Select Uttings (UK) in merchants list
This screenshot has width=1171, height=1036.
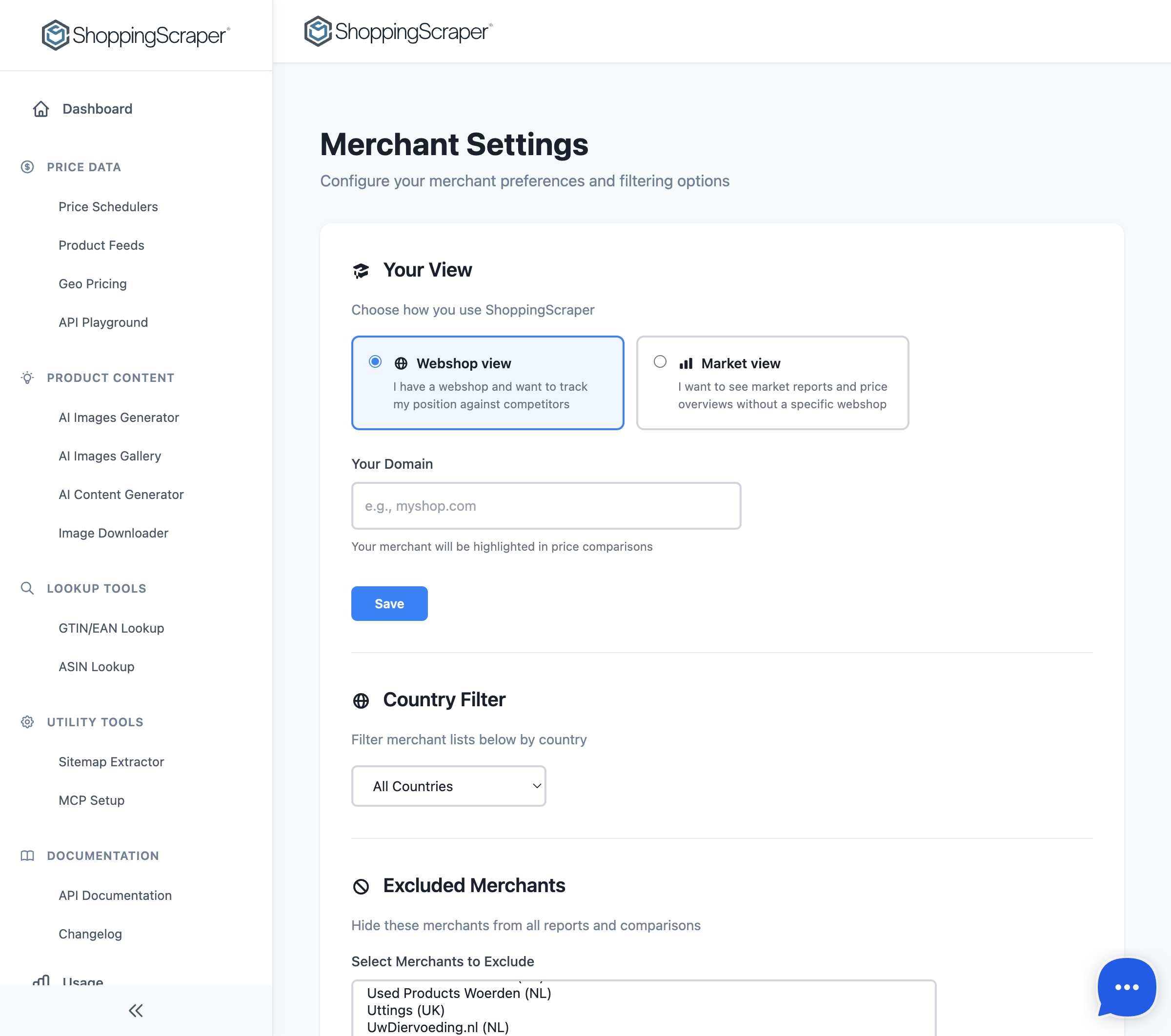(405, 1010)
